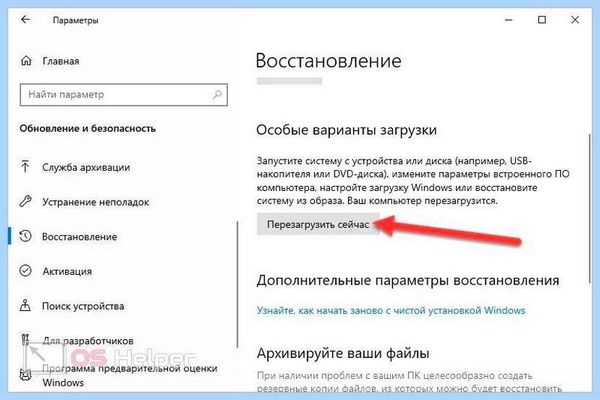The image size is (600, 400).
Task: Click the search magnifier icon
Action: click(217, 94)
